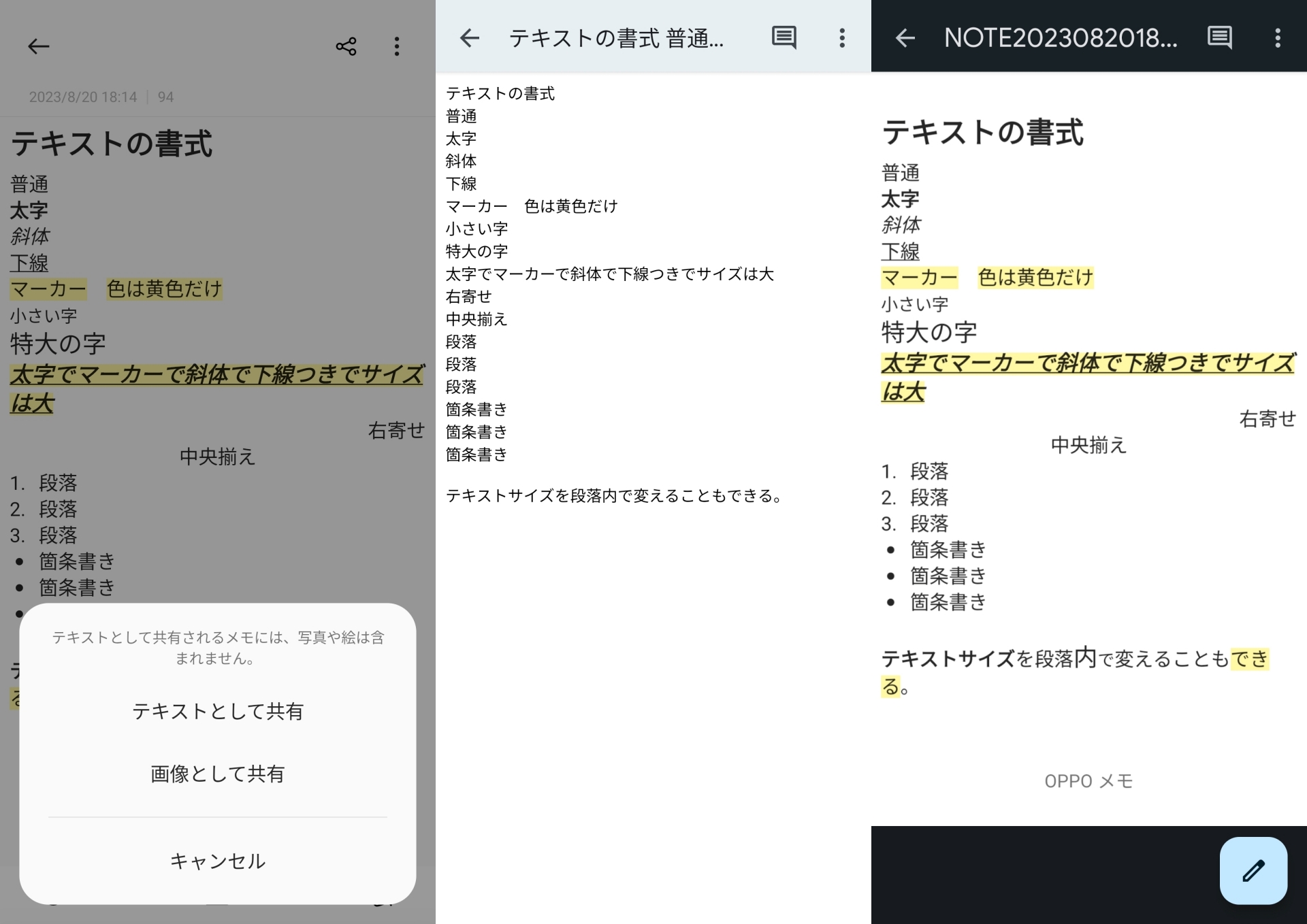Tap the share icon on the left note

[x=346, y=46]
